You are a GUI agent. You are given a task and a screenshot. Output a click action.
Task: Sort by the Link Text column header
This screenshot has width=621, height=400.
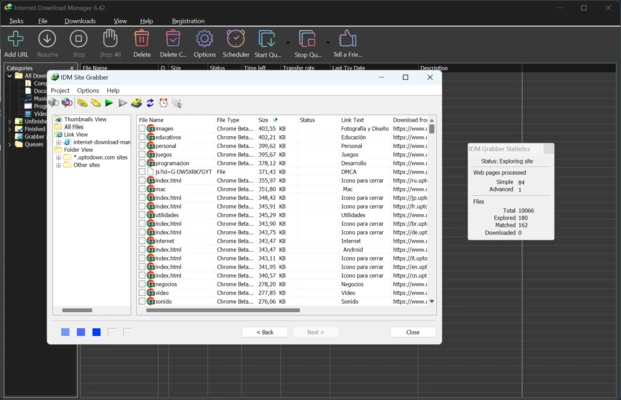364,120
